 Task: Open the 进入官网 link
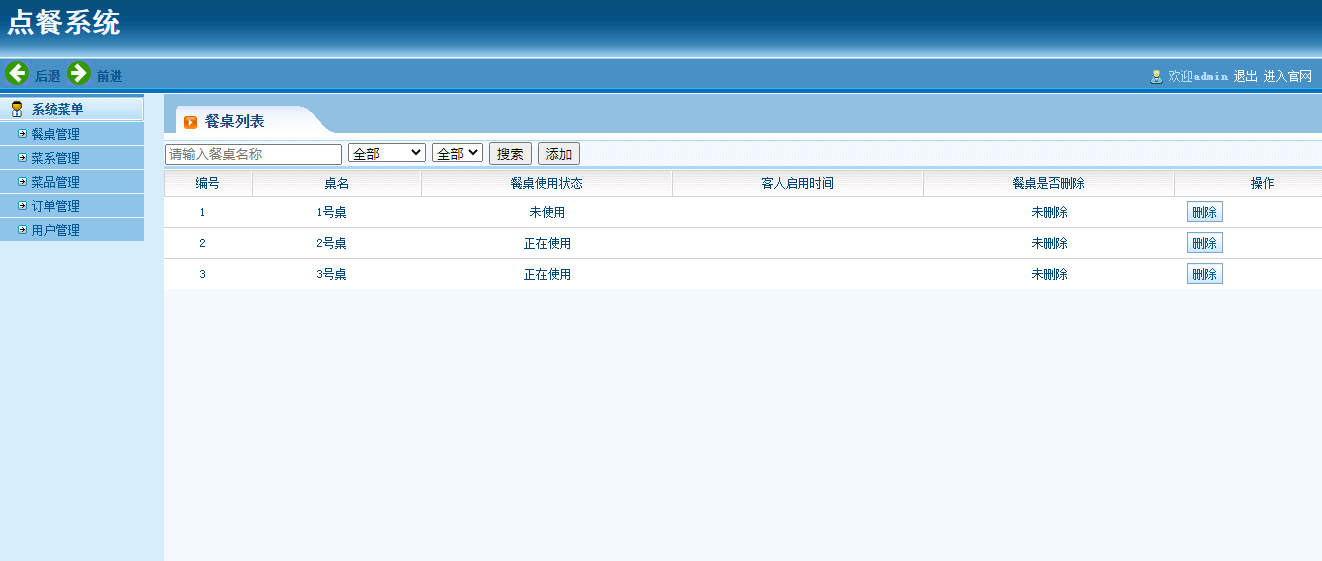(x=1287, y=76)
